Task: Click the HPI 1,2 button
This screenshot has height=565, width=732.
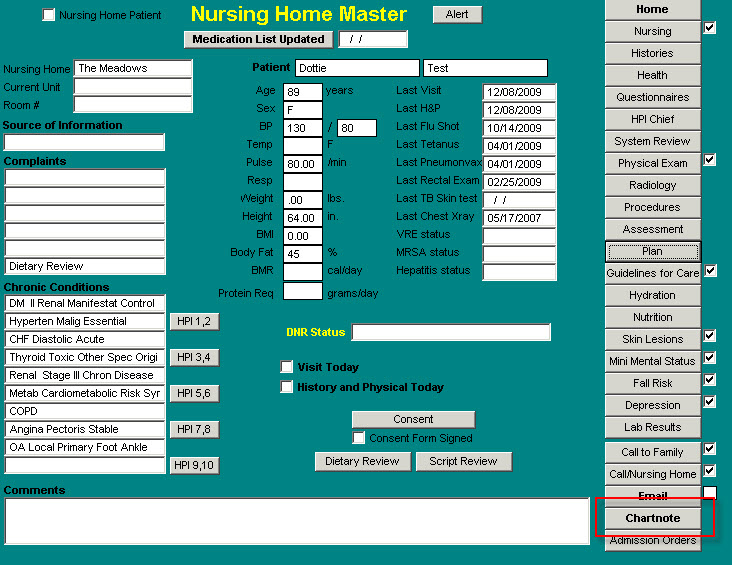Action: coord(194,321)
